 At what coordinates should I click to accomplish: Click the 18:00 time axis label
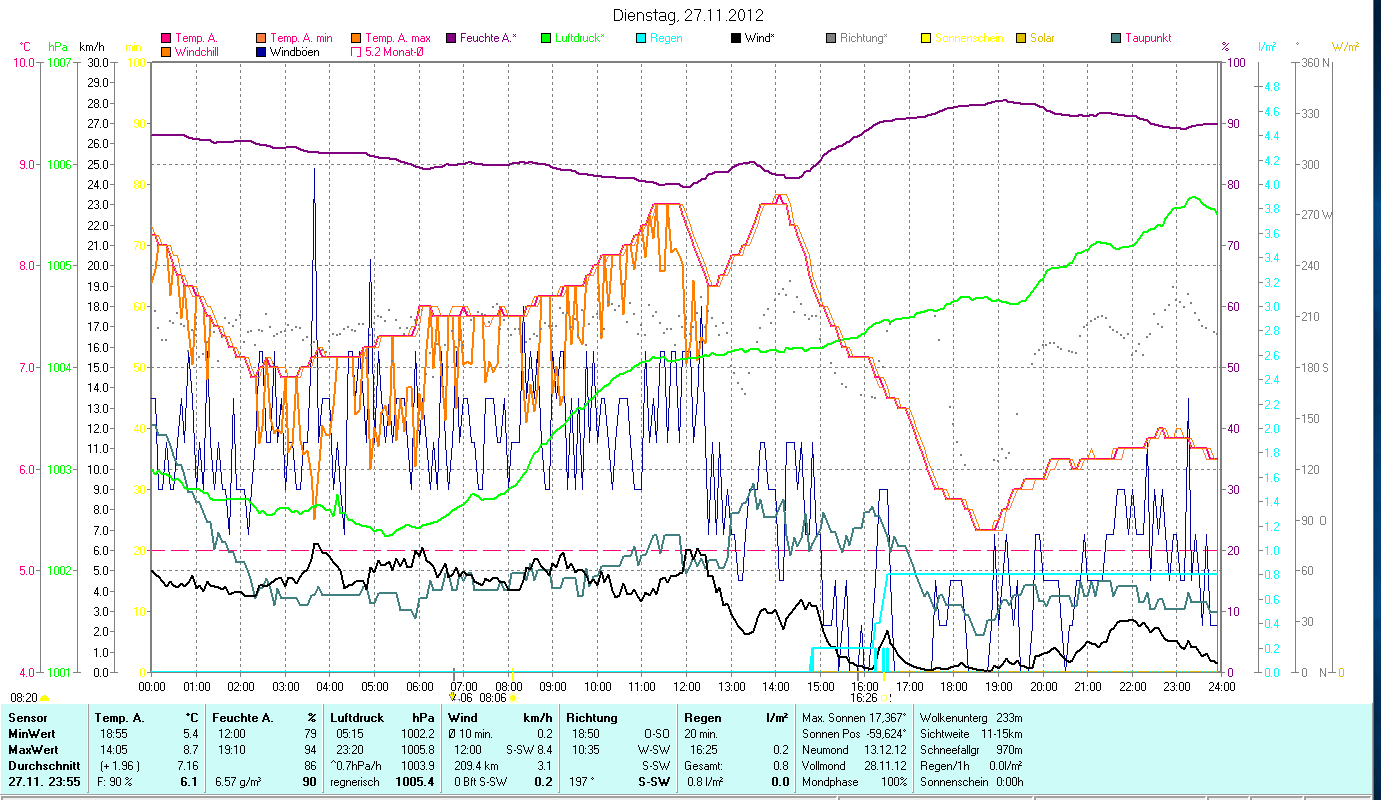pyautogui.click(x=954, y=686)
